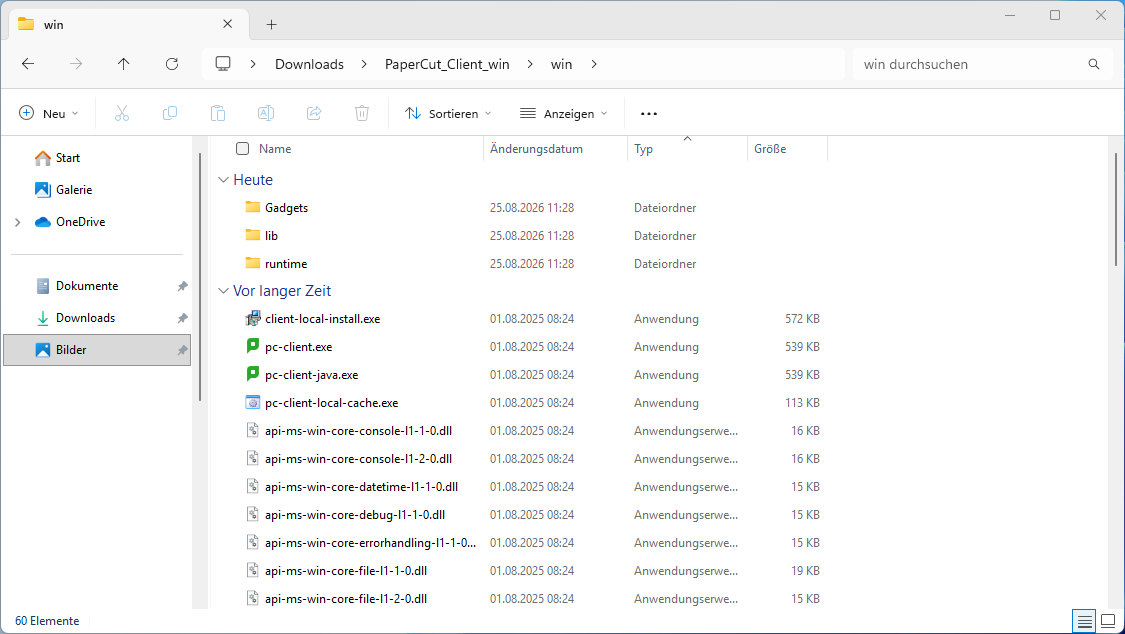
Task: Open the three-dots more options menu
Action: point(649,113)
